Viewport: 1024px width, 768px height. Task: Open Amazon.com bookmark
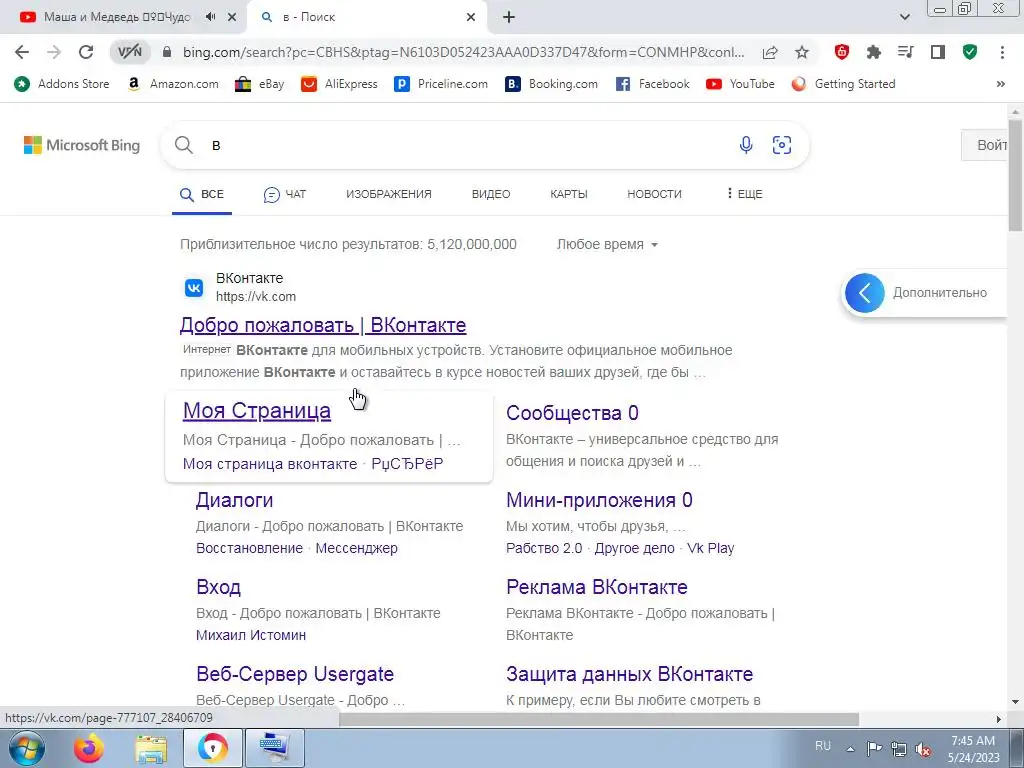pyautogui.click(x=172, y=84)
